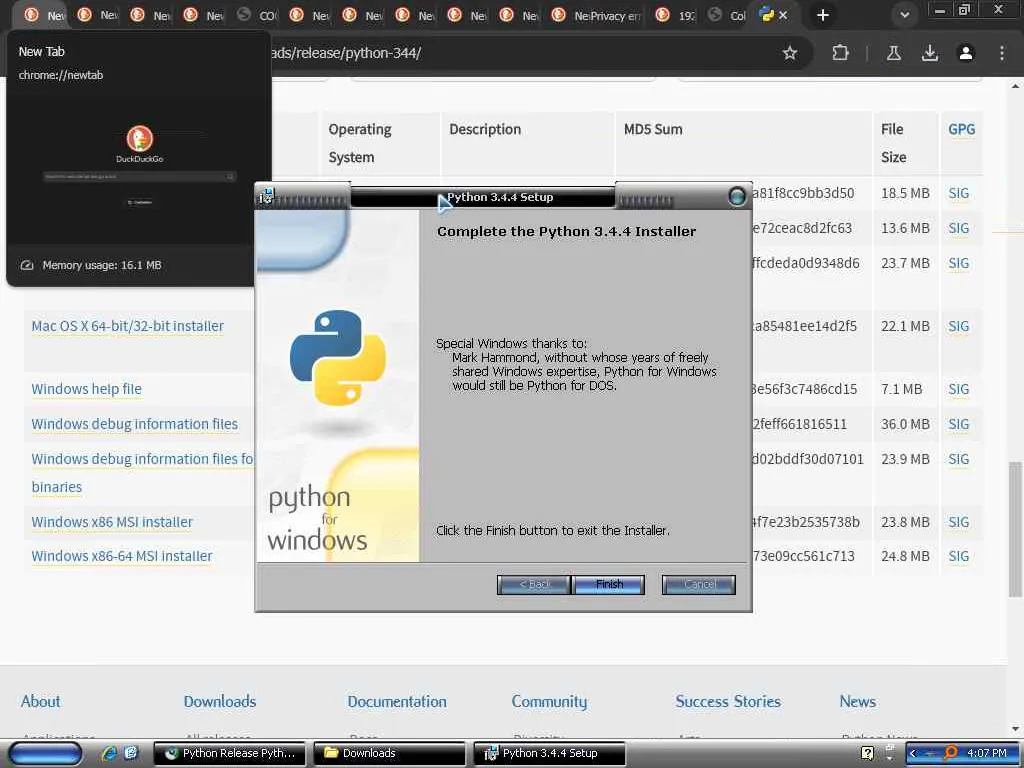Switch to Downloads folder taskbar button
Screen dimensions: 1024x768
[x=389, y=753]
